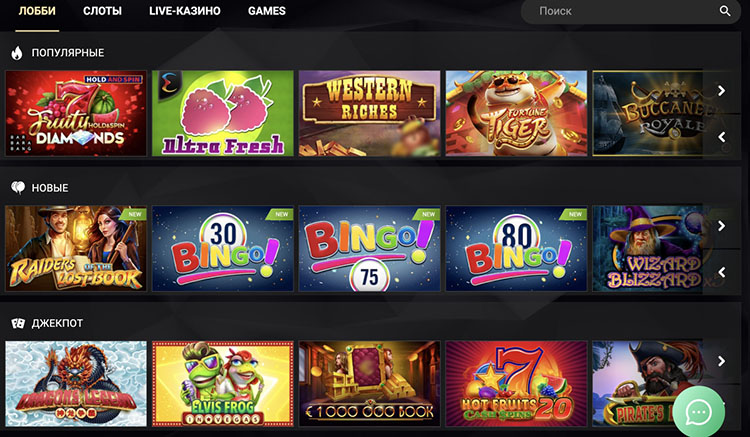Click the flame icon beside Популярные
750x437 pixels.
coord(17,53)
